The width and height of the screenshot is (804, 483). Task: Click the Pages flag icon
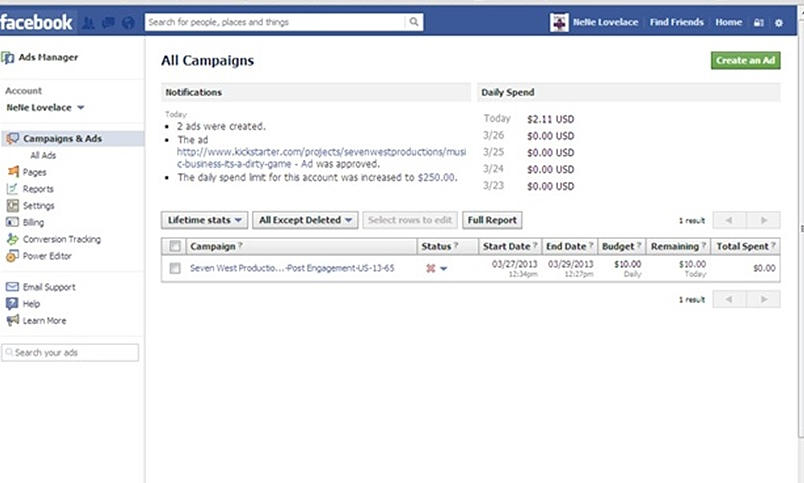click(13, 171)
